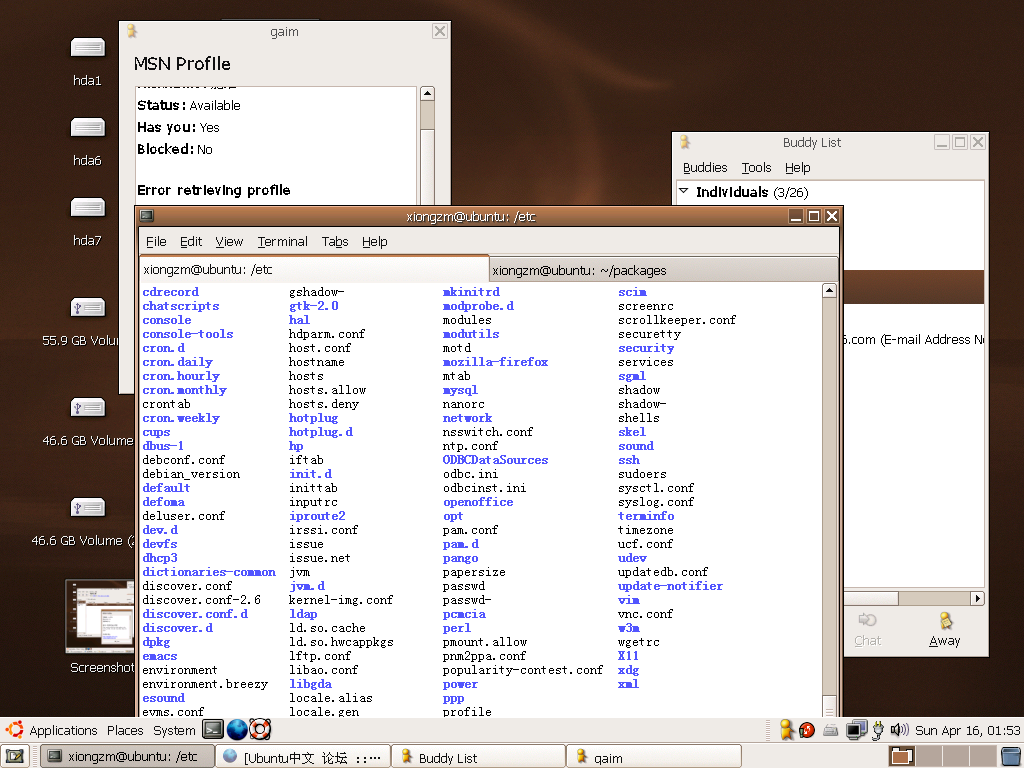Switch to the gaim taskbar button
Viewport: 1024px width, 768px height.
pyautogui.click(x=654, y=756)
